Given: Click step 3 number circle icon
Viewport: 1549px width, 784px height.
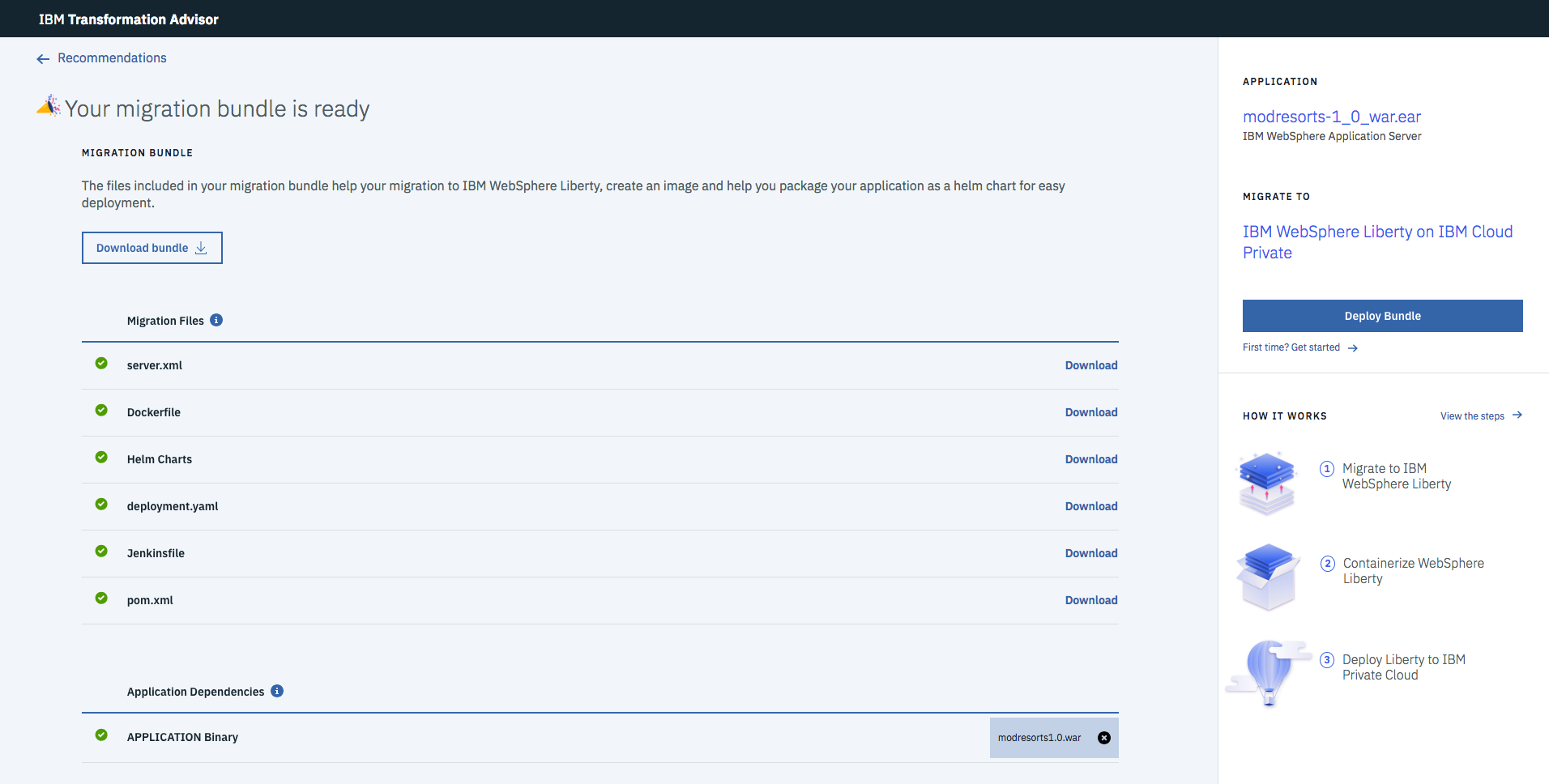Looking at the screenshot, I should (1327, 660).
